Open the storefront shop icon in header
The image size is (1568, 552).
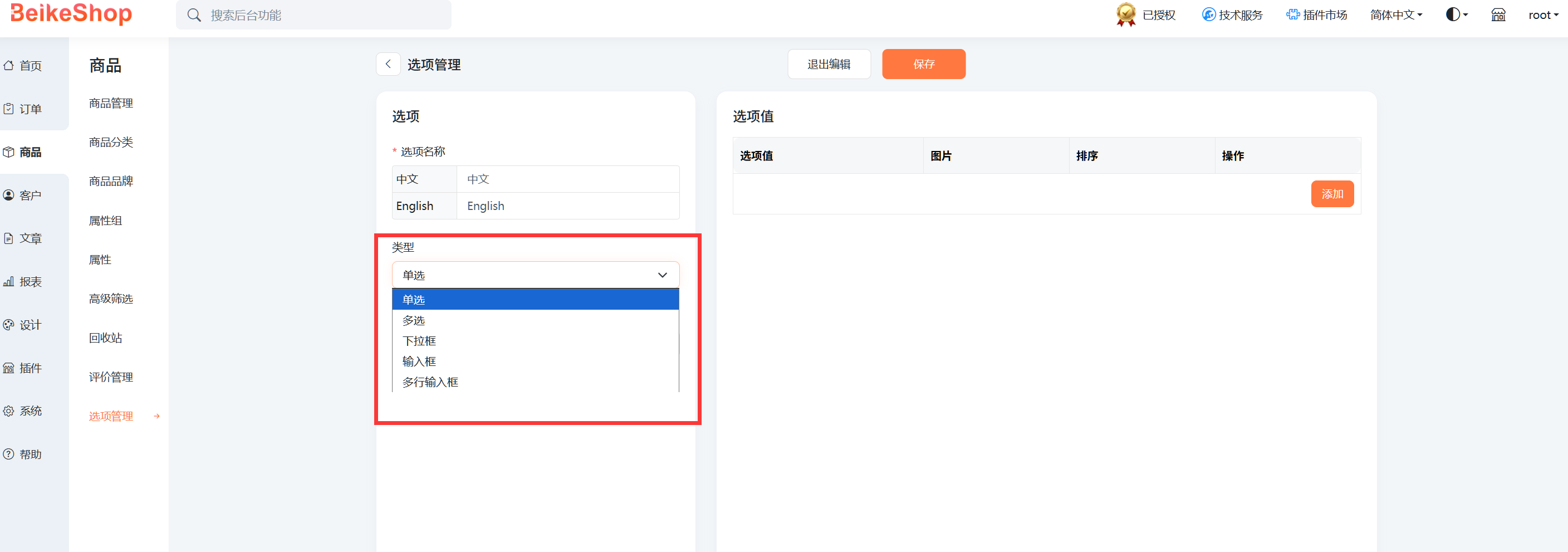(1498, 15)
